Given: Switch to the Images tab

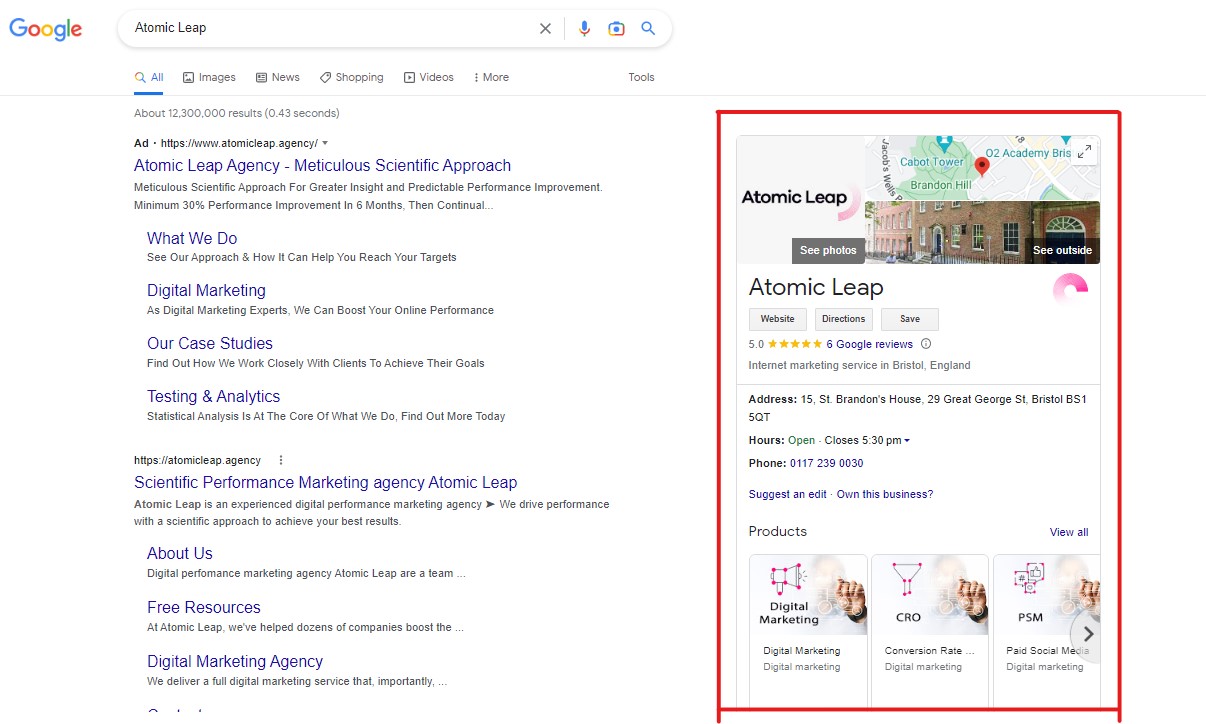Looking at the screenshot, I should [209, 77].
